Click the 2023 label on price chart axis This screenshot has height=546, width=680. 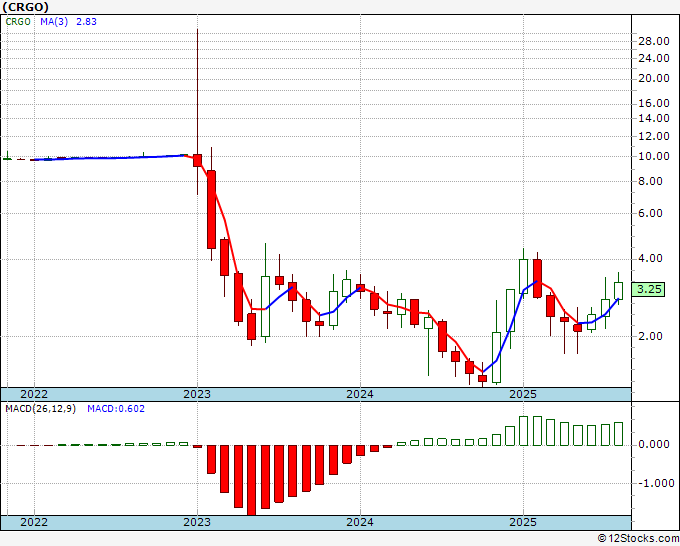(x=197, y=394)
